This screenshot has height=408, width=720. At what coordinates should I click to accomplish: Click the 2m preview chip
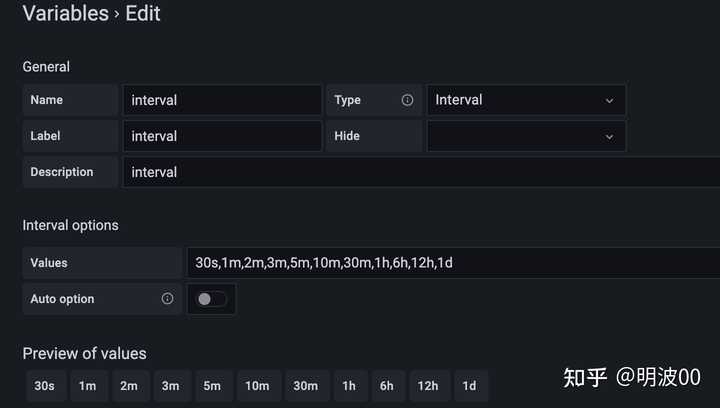click(x=129, y=386)
